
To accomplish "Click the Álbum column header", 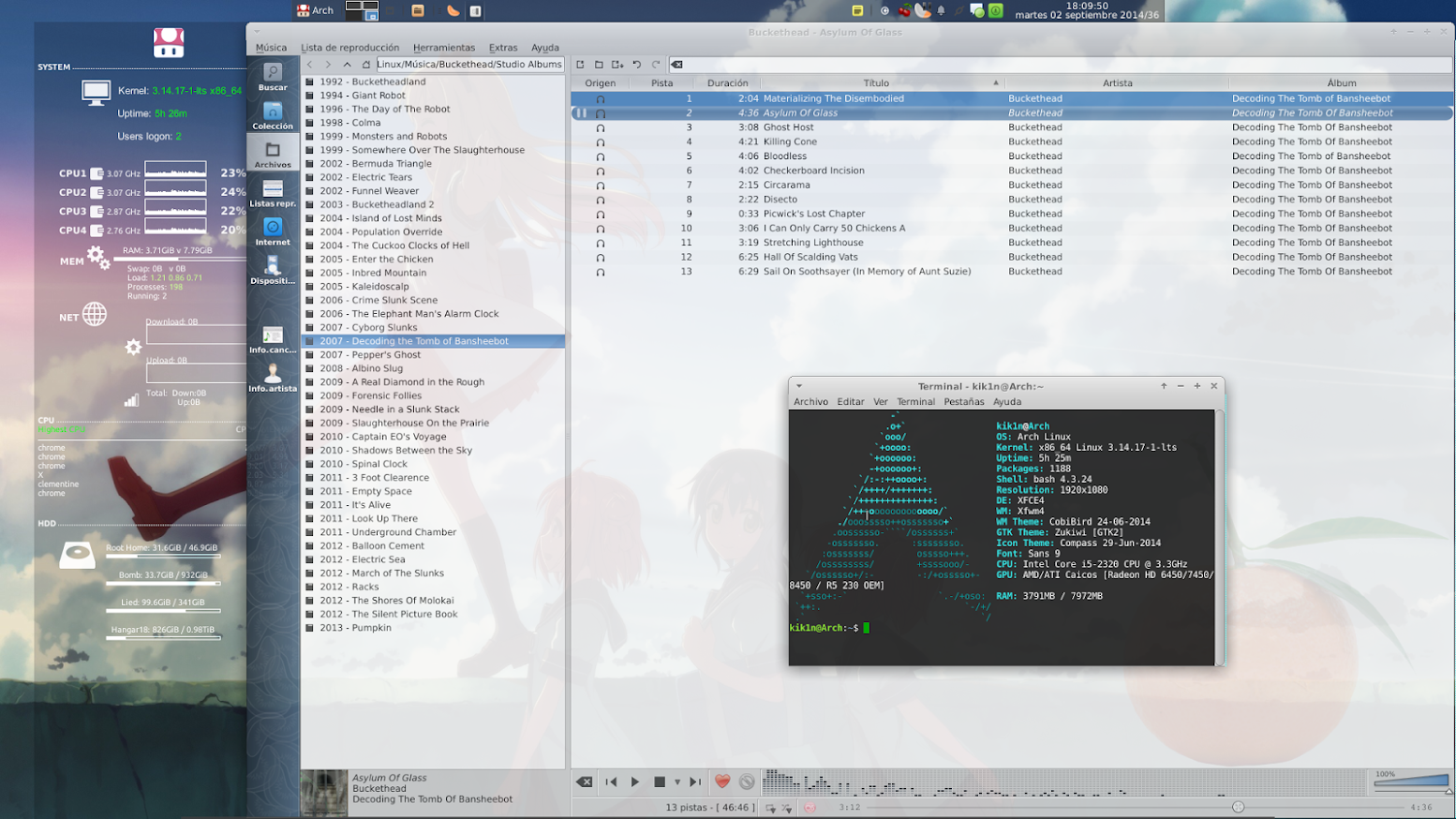I will (1342, 82).
